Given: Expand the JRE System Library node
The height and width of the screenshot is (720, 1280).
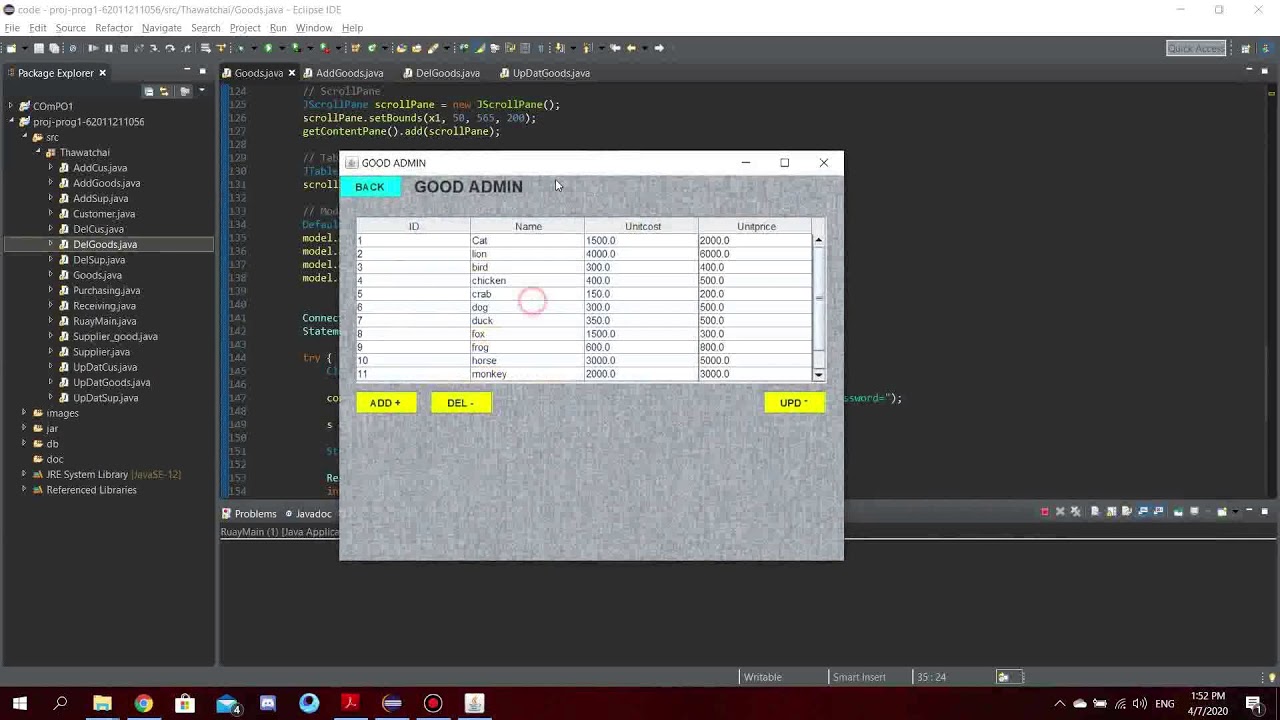Looking at the screenshot, I should 24,474.
